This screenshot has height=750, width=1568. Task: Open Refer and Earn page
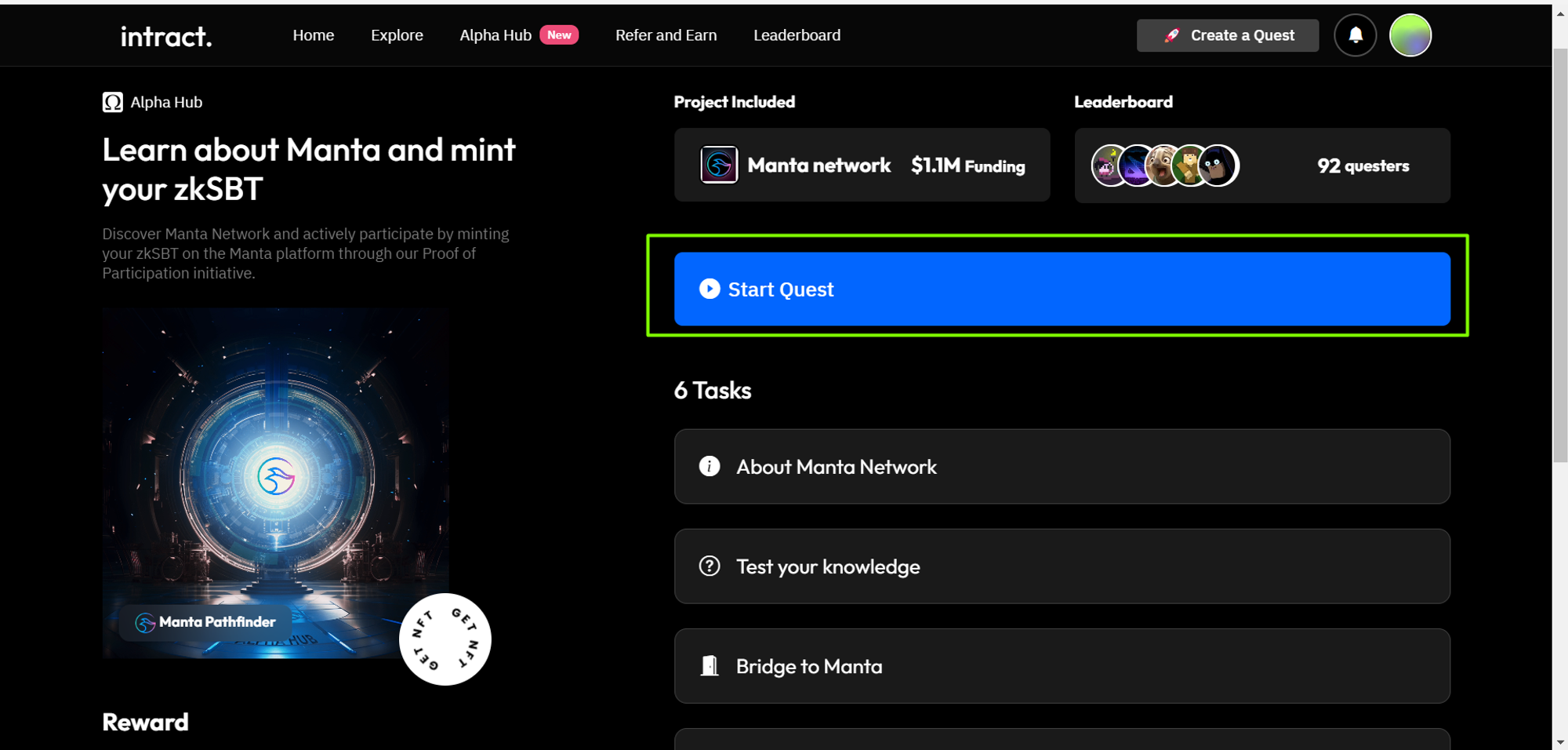coord(666,35)
